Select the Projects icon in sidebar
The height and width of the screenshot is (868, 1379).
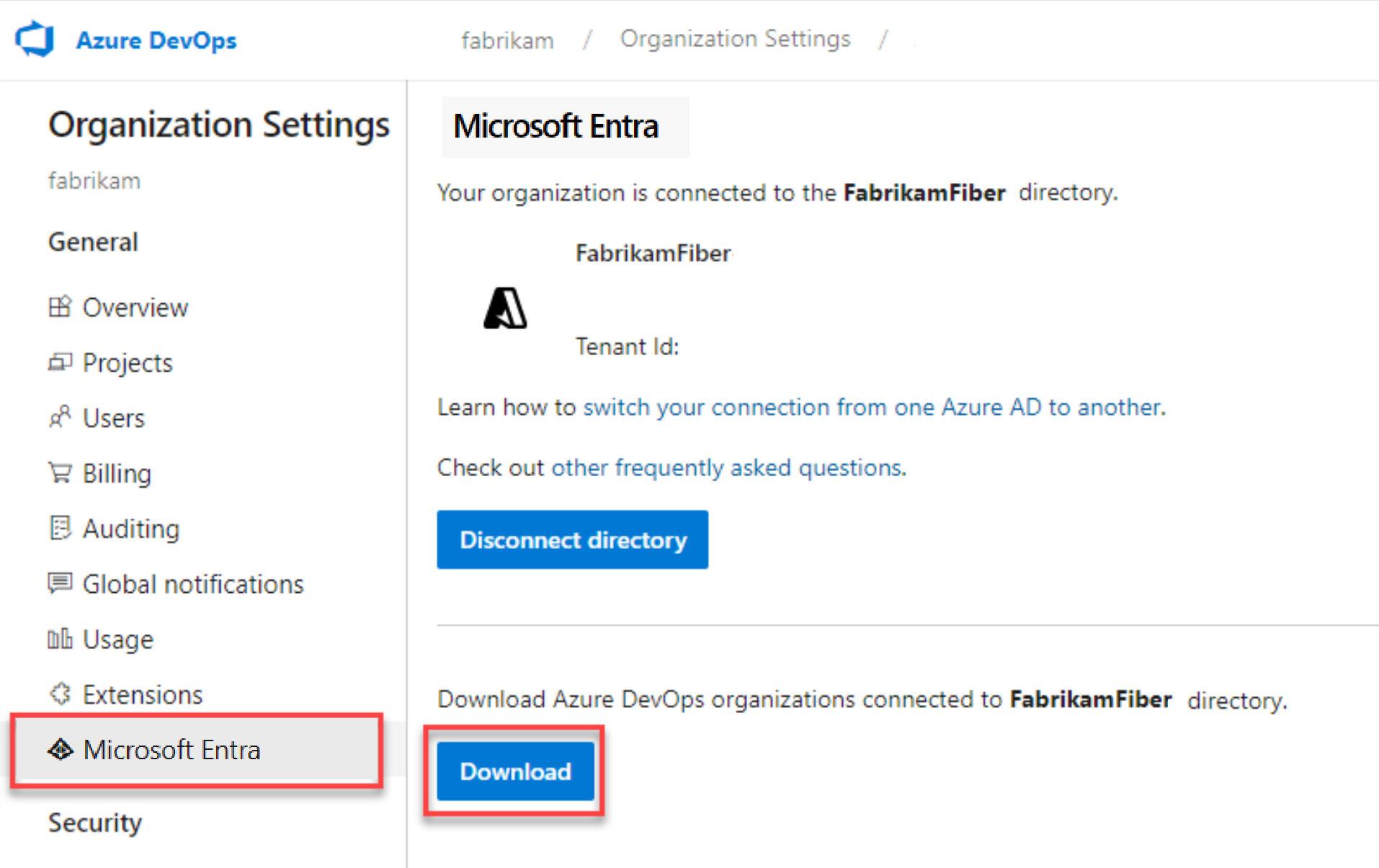(x=61, y=362)
